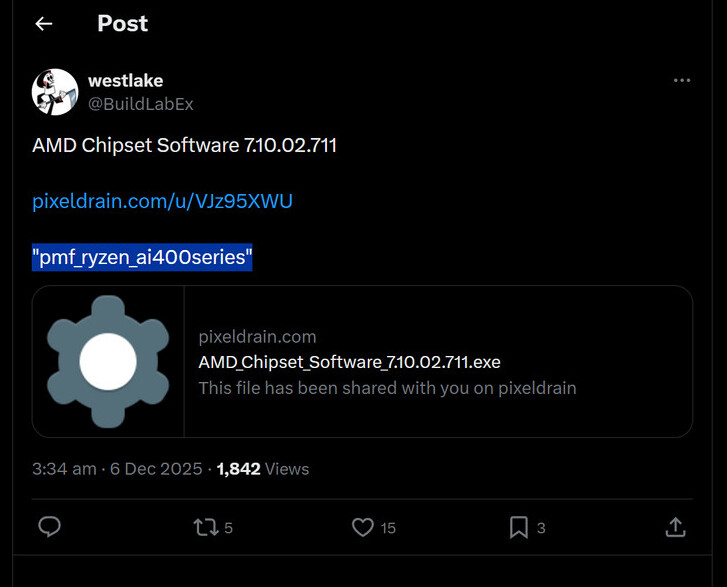
Task: Open AMD_Chipset_Software_7.10.02.711.exe card title
Action: tap(349, 362)
